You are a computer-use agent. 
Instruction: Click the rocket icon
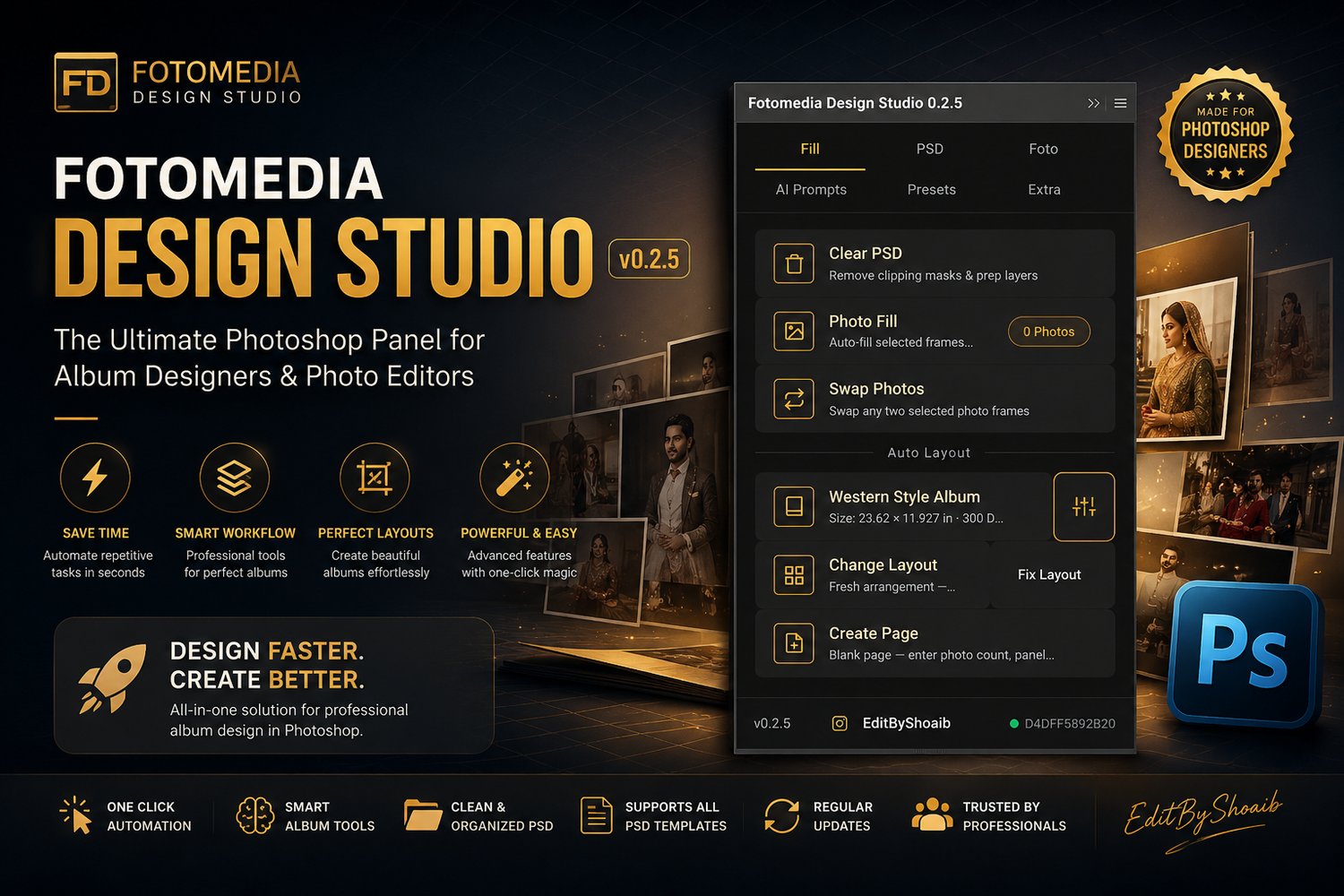tap(112, 678)
